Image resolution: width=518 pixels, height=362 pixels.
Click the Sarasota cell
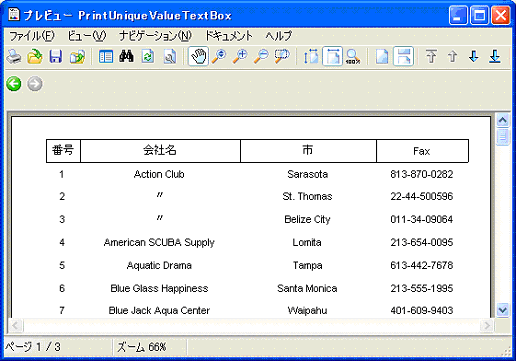(x=308, y=174)
